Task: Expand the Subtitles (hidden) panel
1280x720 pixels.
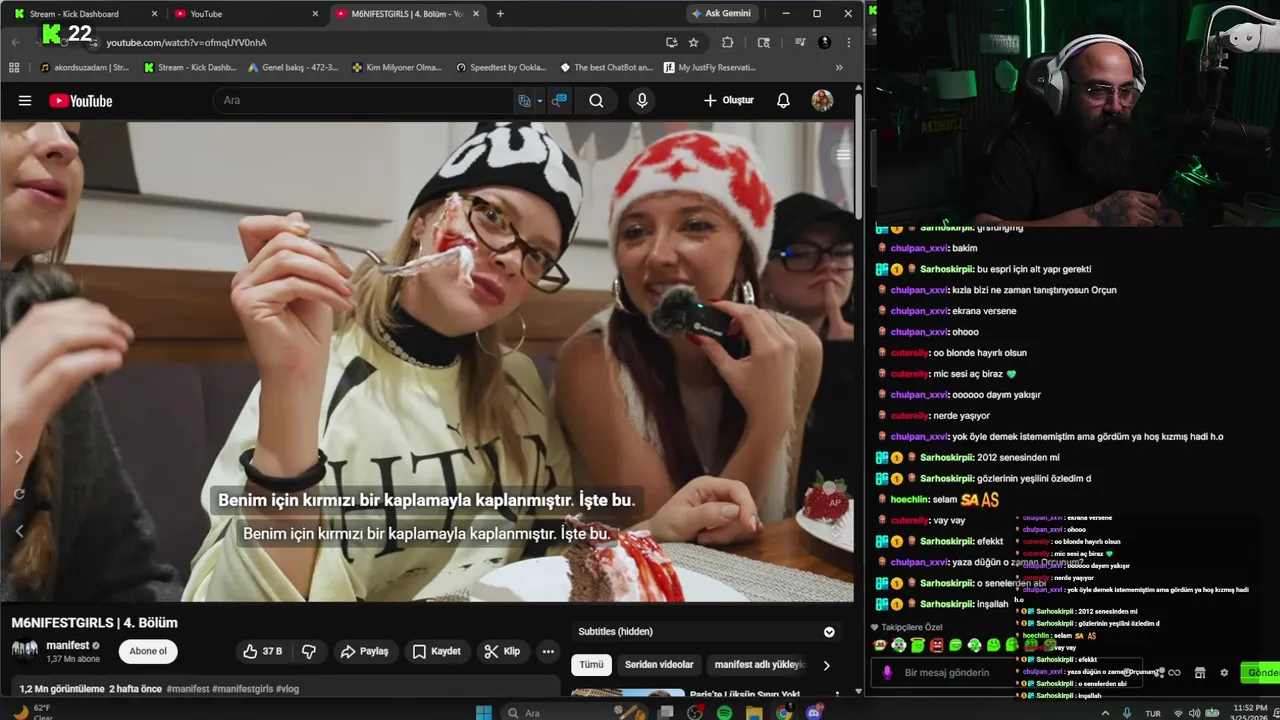Action: coord(828,632)
